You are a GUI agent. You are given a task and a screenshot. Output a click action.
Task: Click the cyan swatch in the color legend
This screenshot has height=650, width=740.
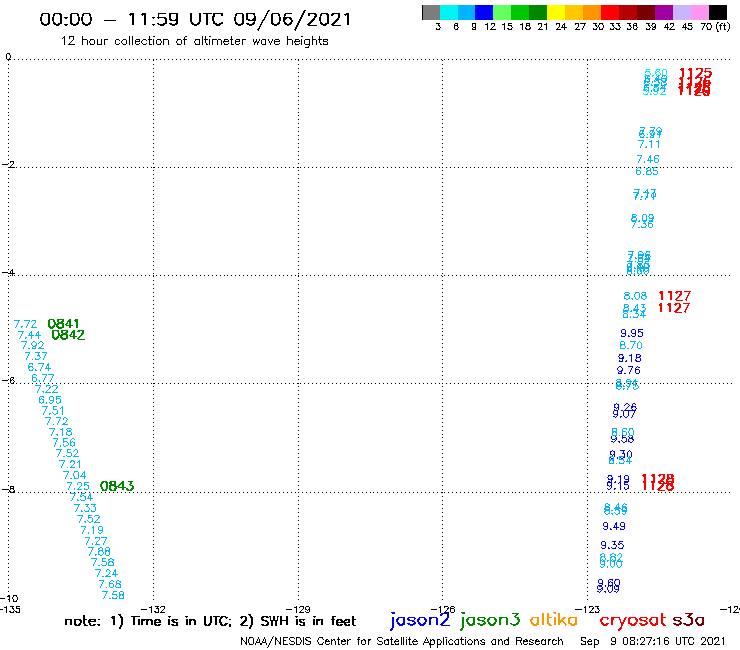[449, 12]
